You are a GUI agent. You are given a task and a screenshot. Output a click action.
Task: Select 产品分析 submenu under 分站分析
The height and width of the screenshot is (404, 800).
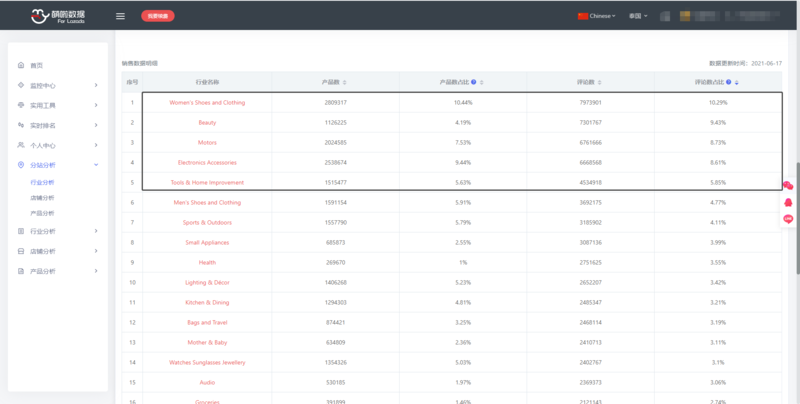[42, 213]
